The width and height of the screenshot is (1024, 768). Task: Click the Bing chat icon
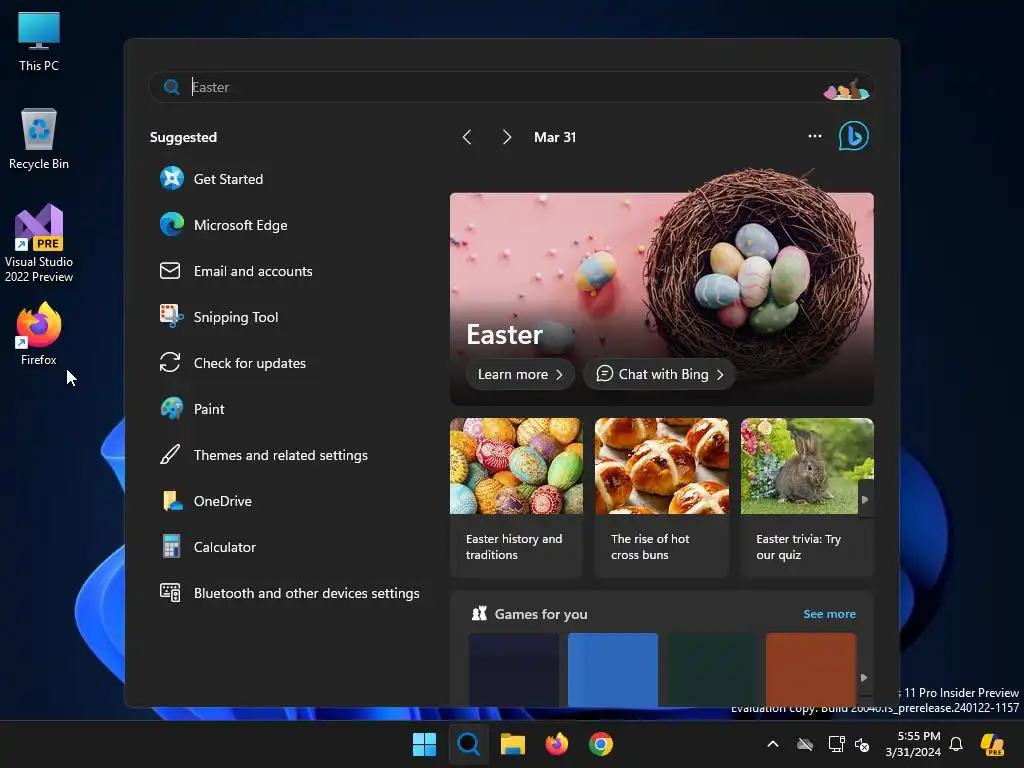click(854, 136)
